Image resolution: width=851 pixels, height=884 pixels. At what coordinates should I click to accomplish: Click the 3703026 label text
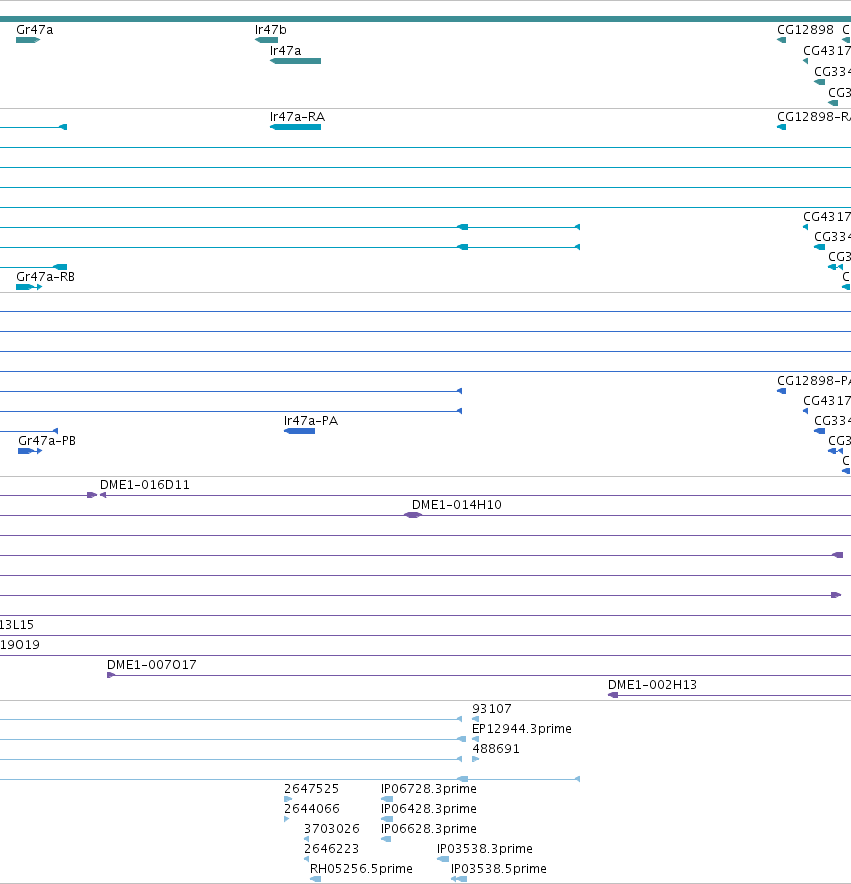(332, 829)
